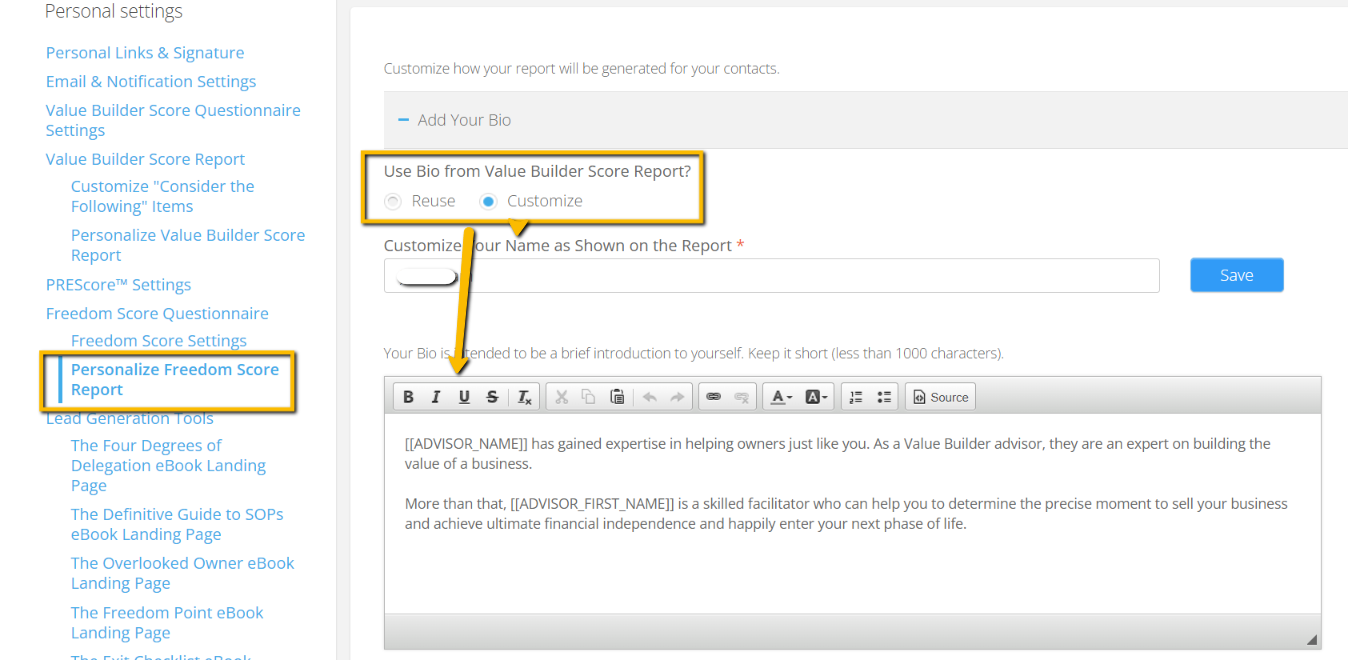Open the Background Color picker
The height and width of the screenshot is (660, 1348).
[x=816, y=397]
